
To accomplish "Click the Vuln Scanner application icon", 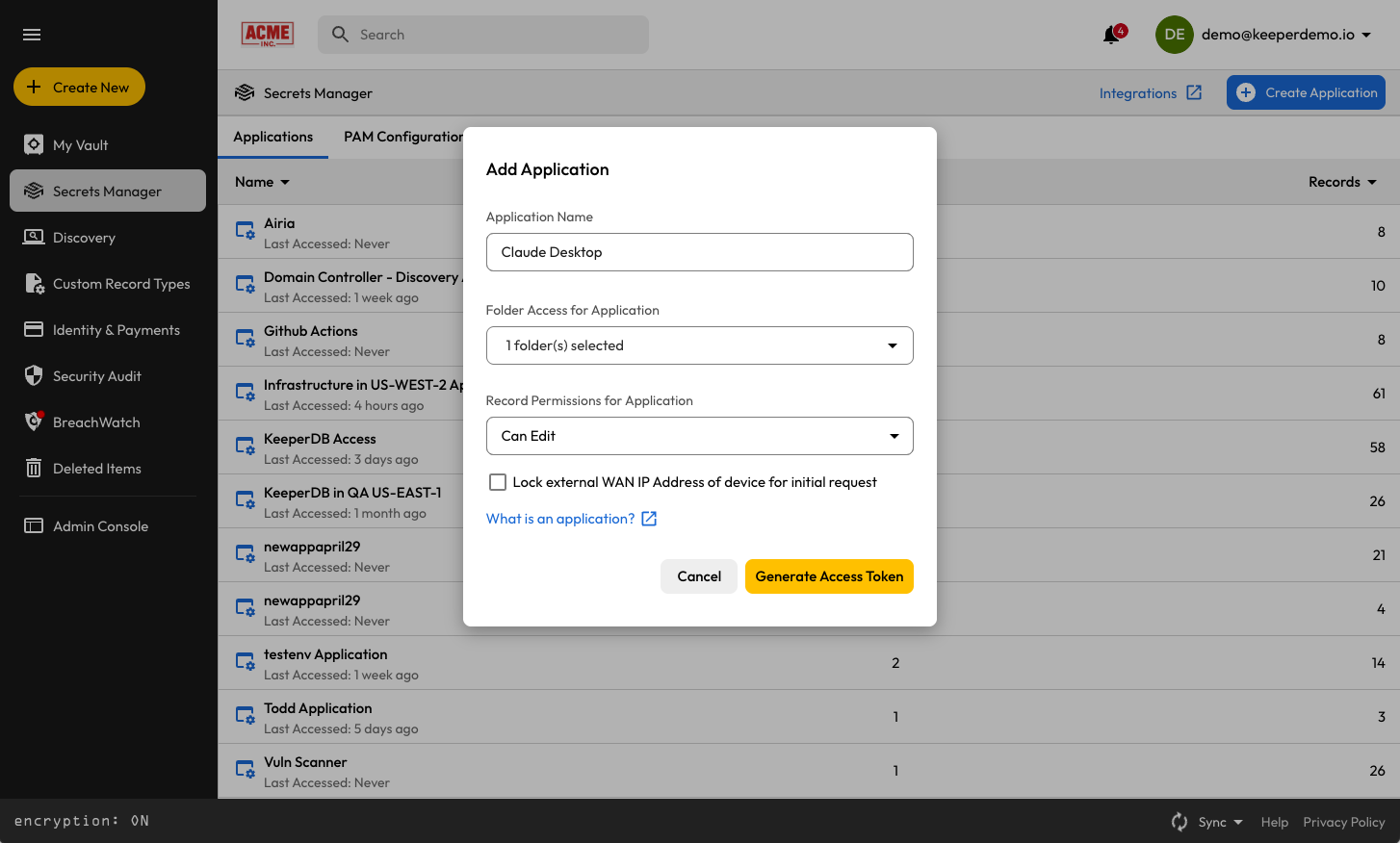I will (246, 771).
